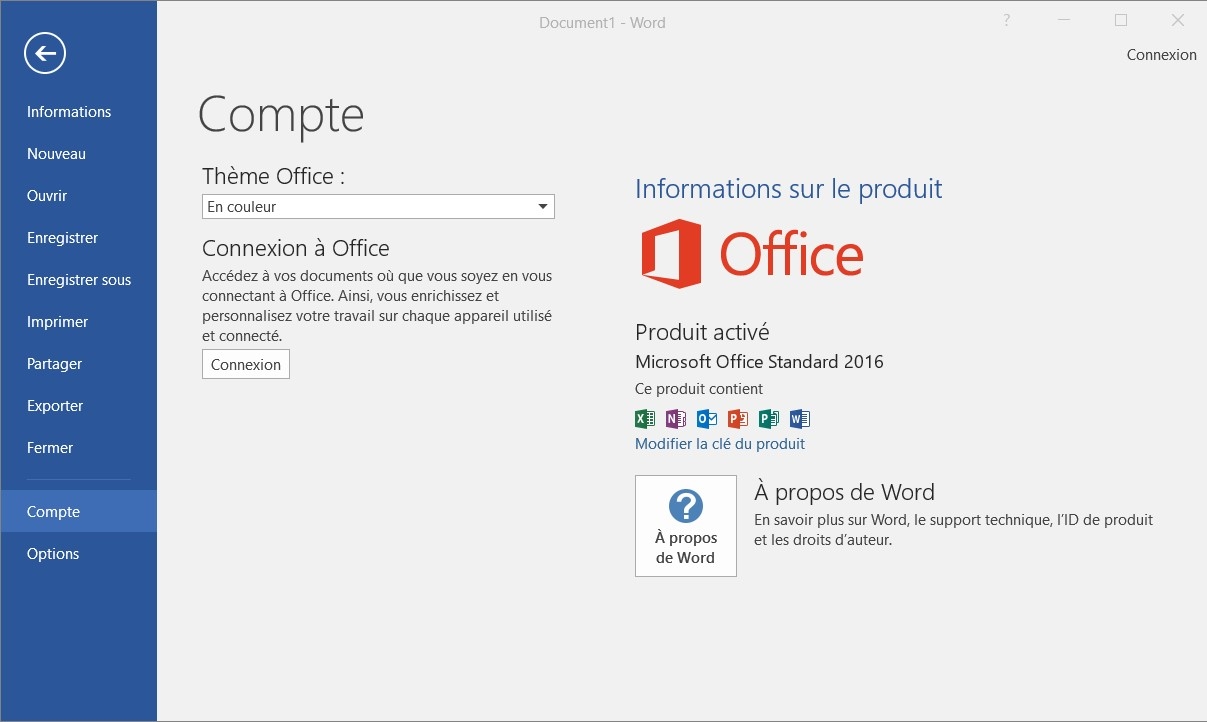Go to the Ouvrir page
This screenshot has height=722, width=1207.
(47, 196)
